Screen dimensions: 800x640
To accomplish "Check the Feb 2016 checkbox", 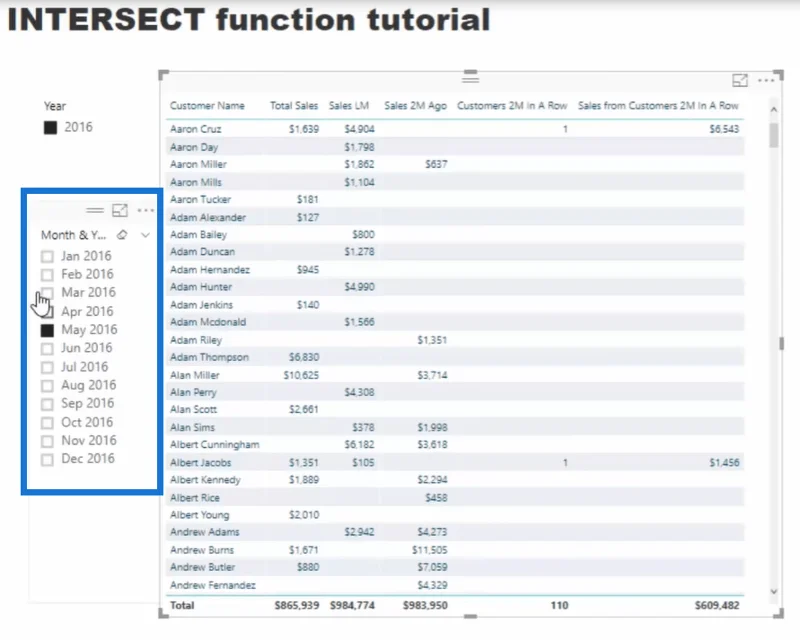I will click(47, 275).
